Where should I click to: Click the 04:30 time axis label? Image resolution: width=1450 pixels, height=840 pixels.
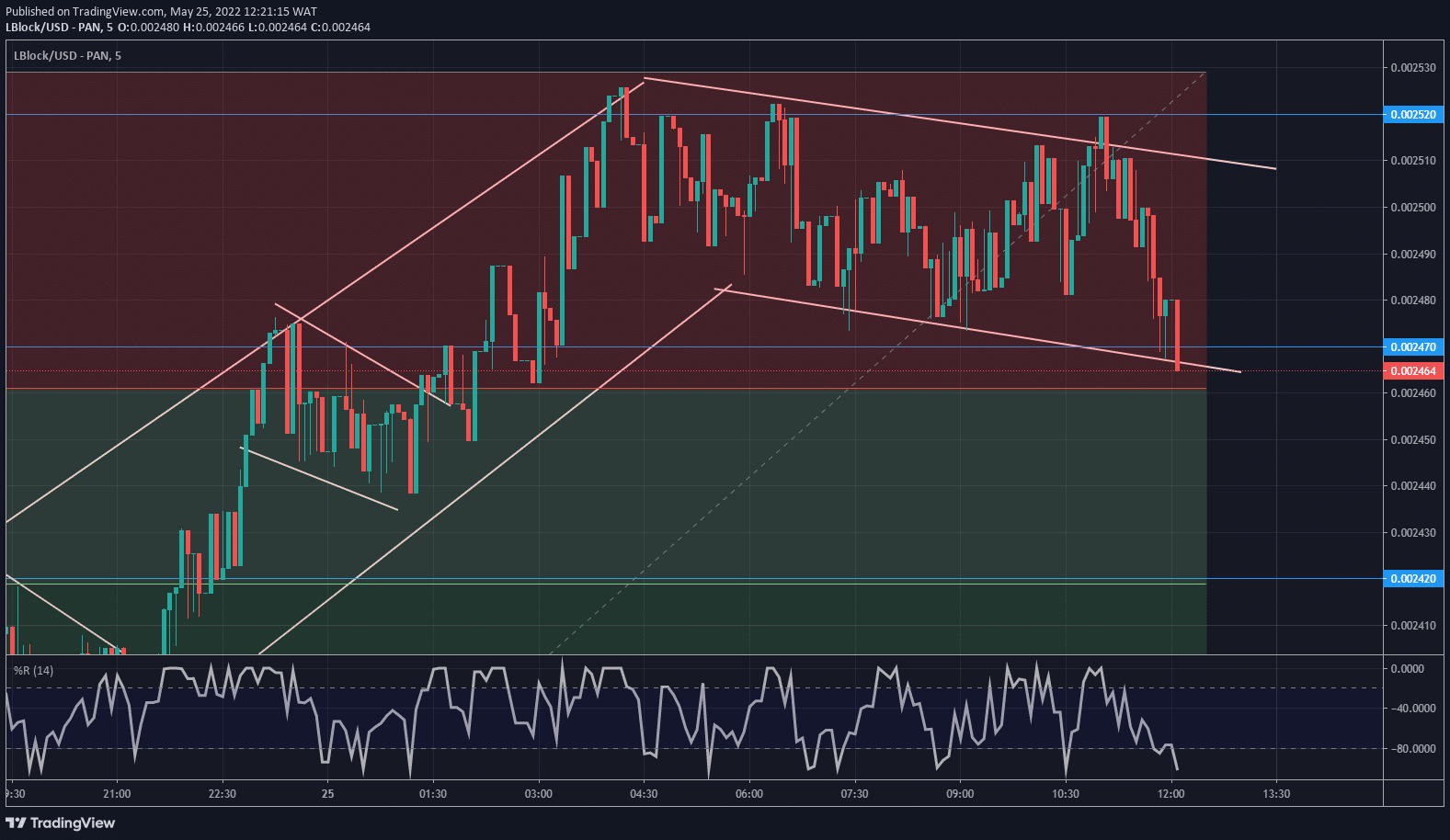coord(644,794)
